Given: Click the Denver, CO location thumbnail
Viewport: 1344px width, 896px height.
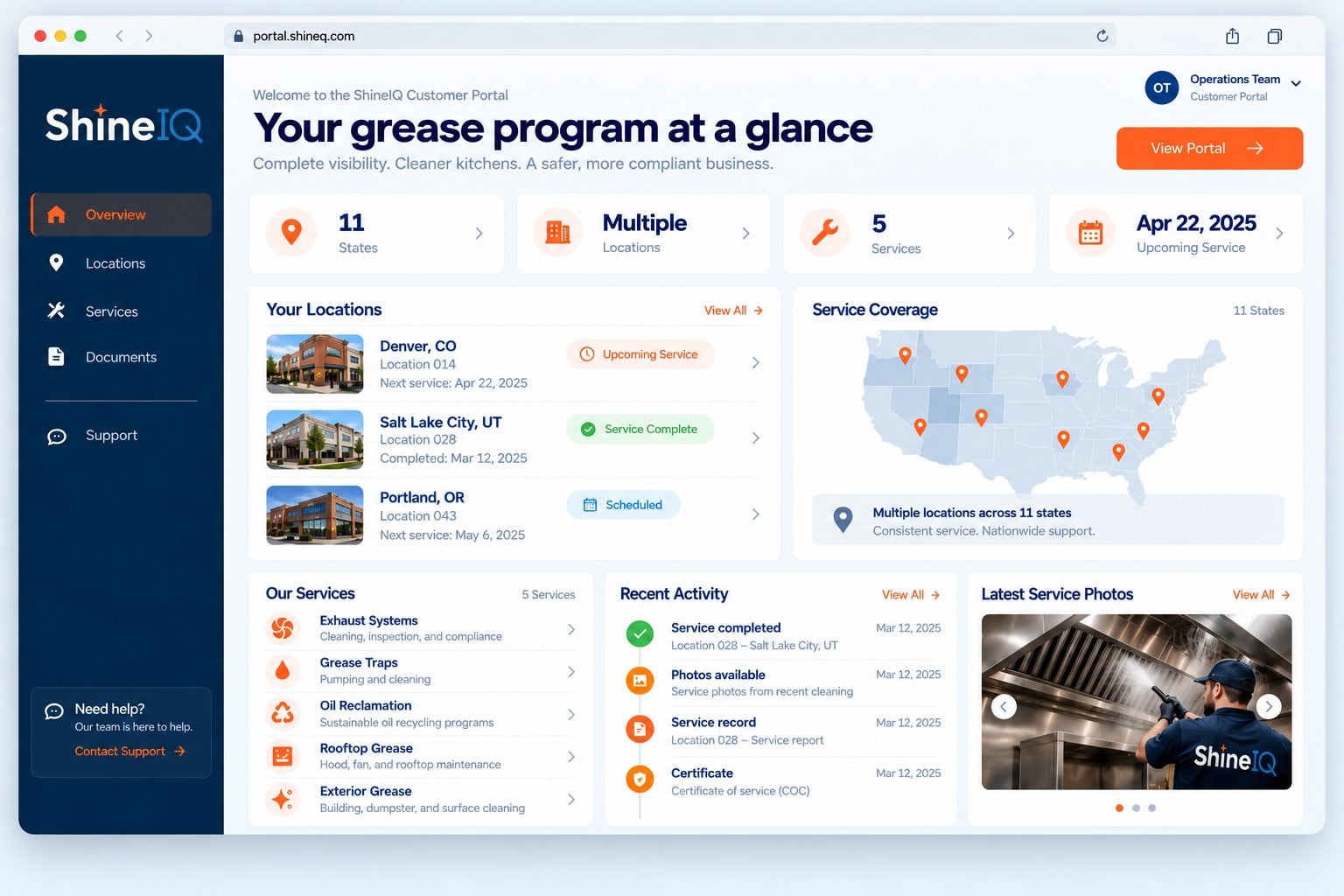Looking at the screenshot, I should click(x=315, y=364).
